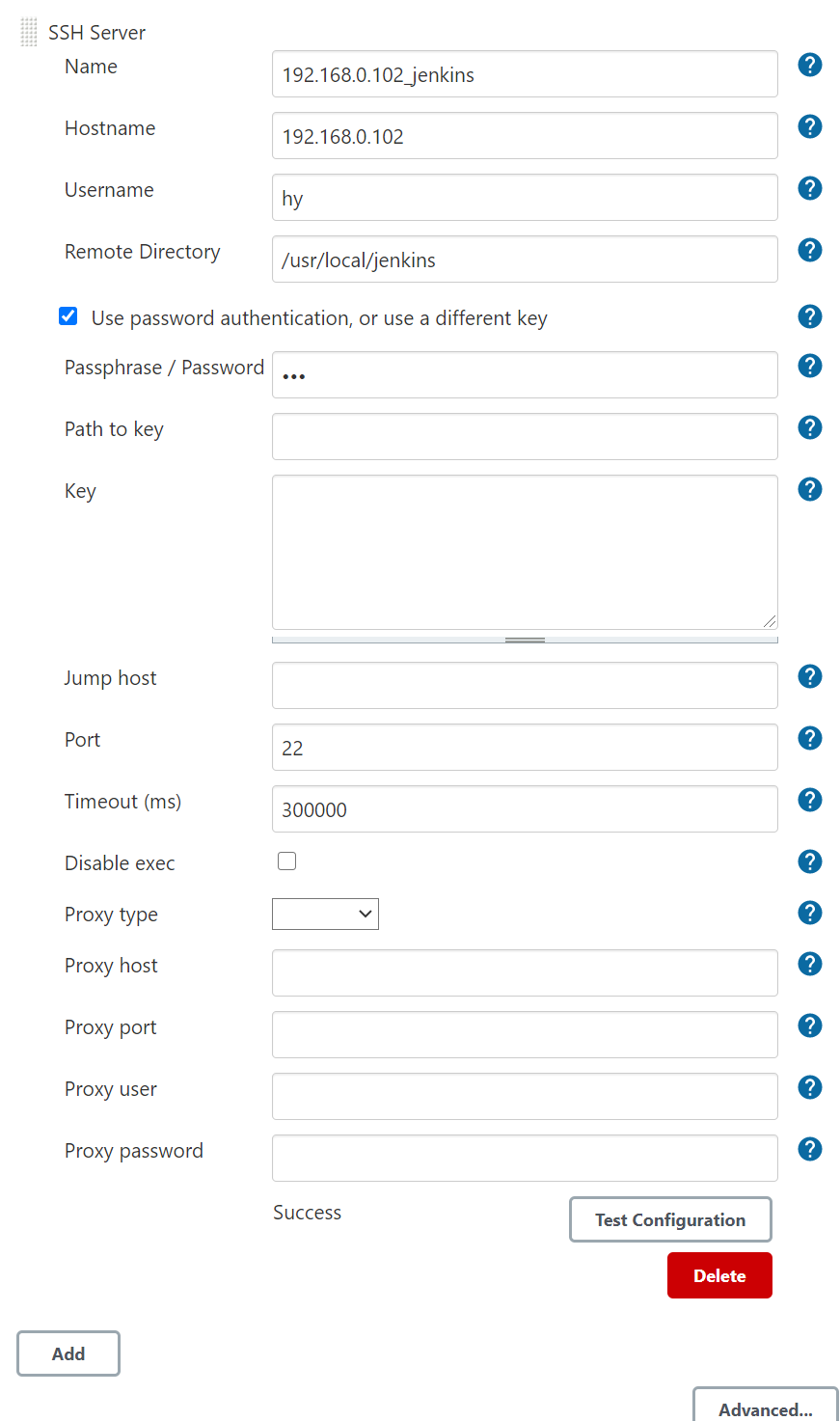Show help for Timeout (ms)
This screenshot has width=840, height=1421.
810,801
